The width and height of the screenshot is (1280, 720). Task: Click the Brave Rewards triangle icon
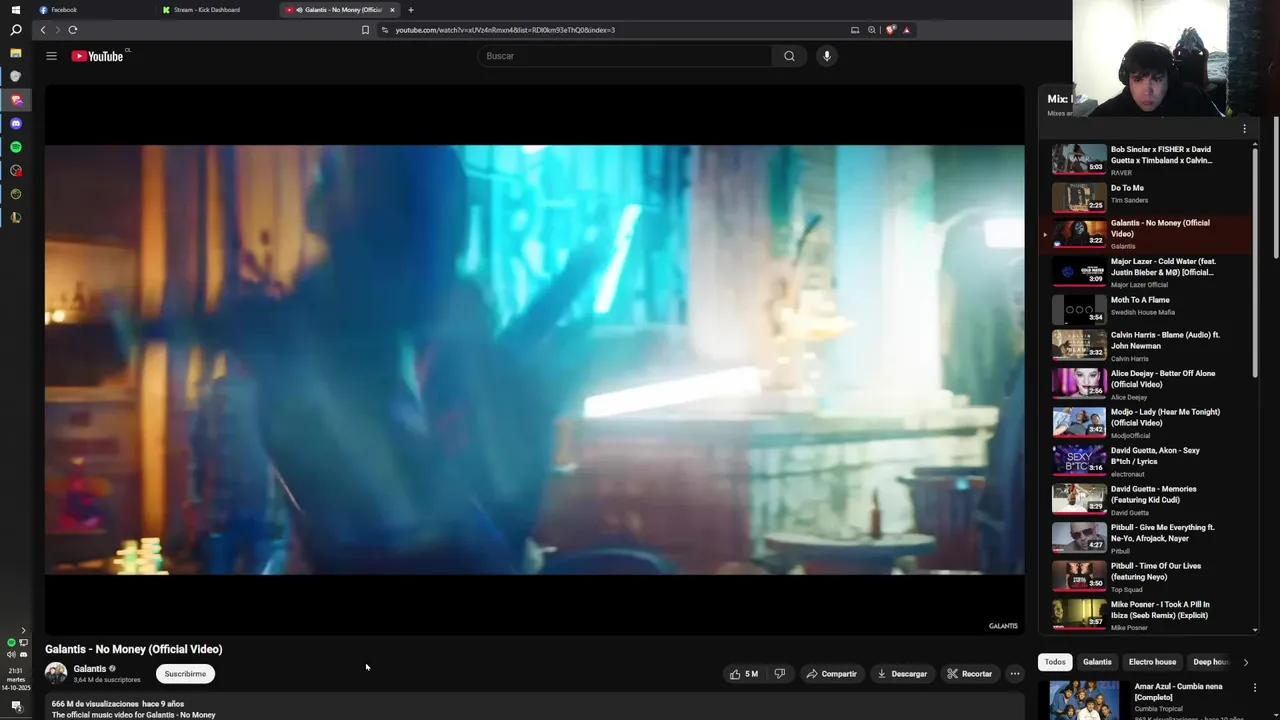pos(907,30)
